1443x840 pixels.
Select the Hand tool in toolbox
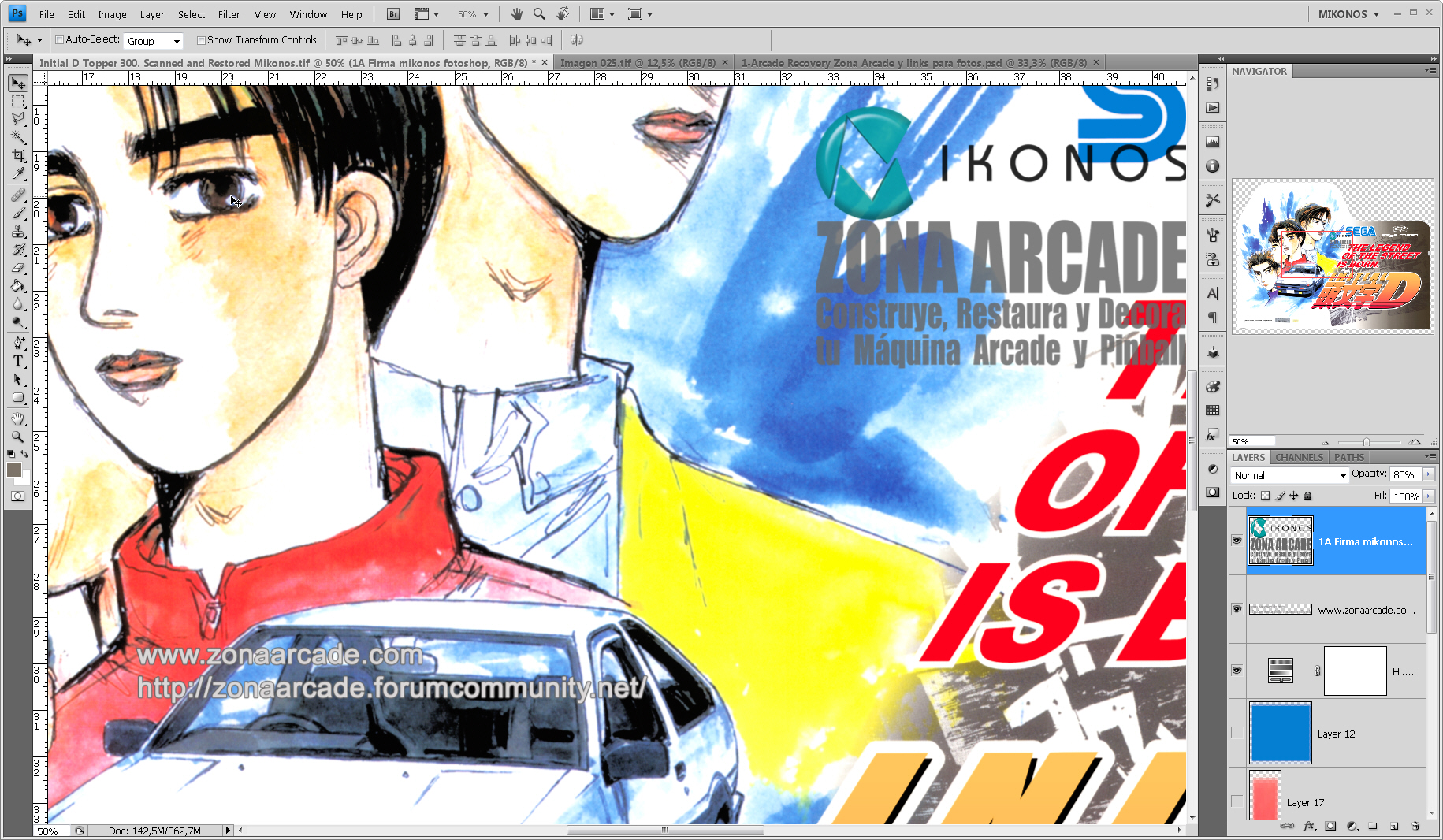18,418
